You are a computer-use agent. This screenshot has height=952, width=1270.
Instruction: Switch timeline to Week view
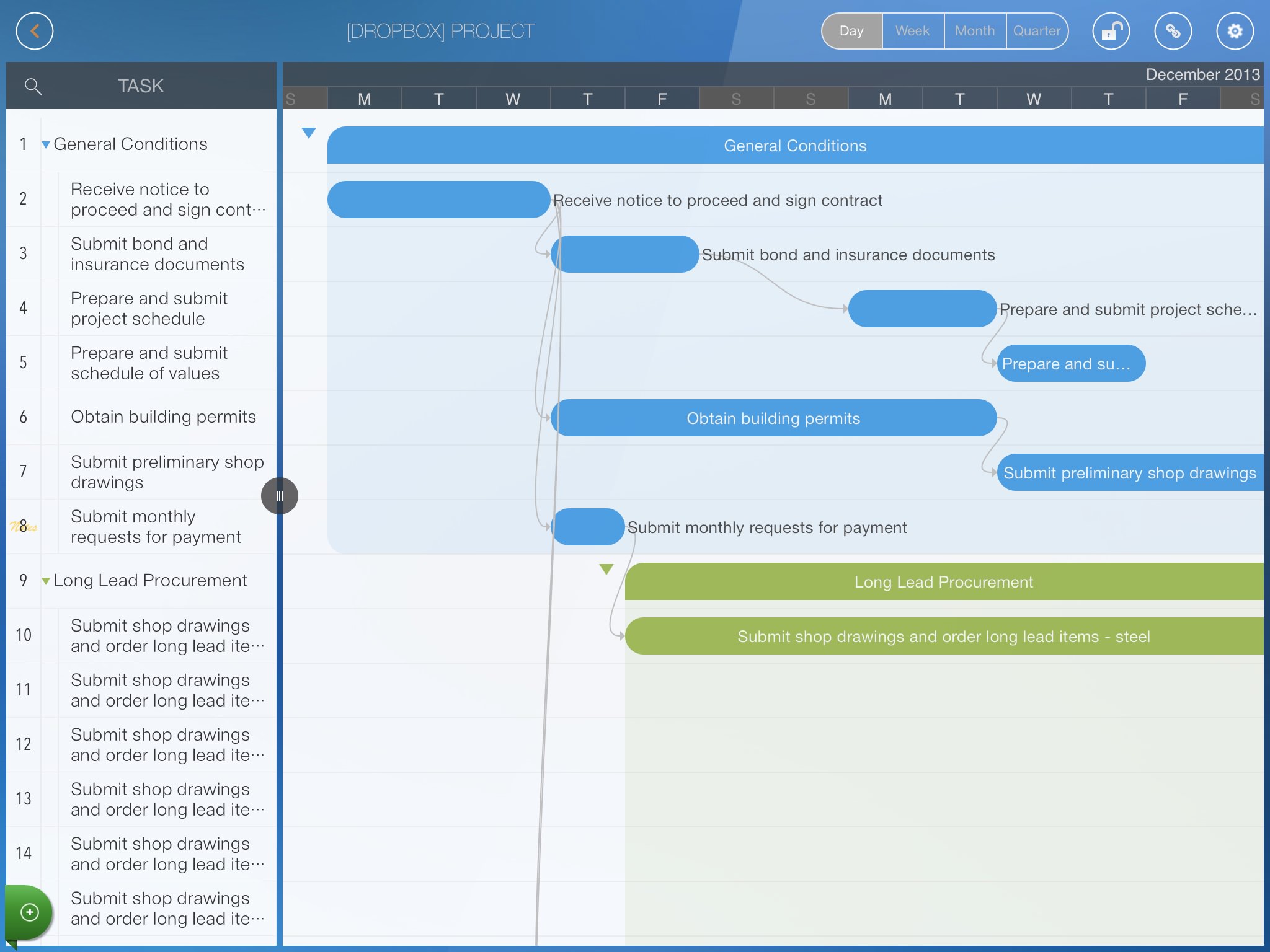tap(912, 31)
